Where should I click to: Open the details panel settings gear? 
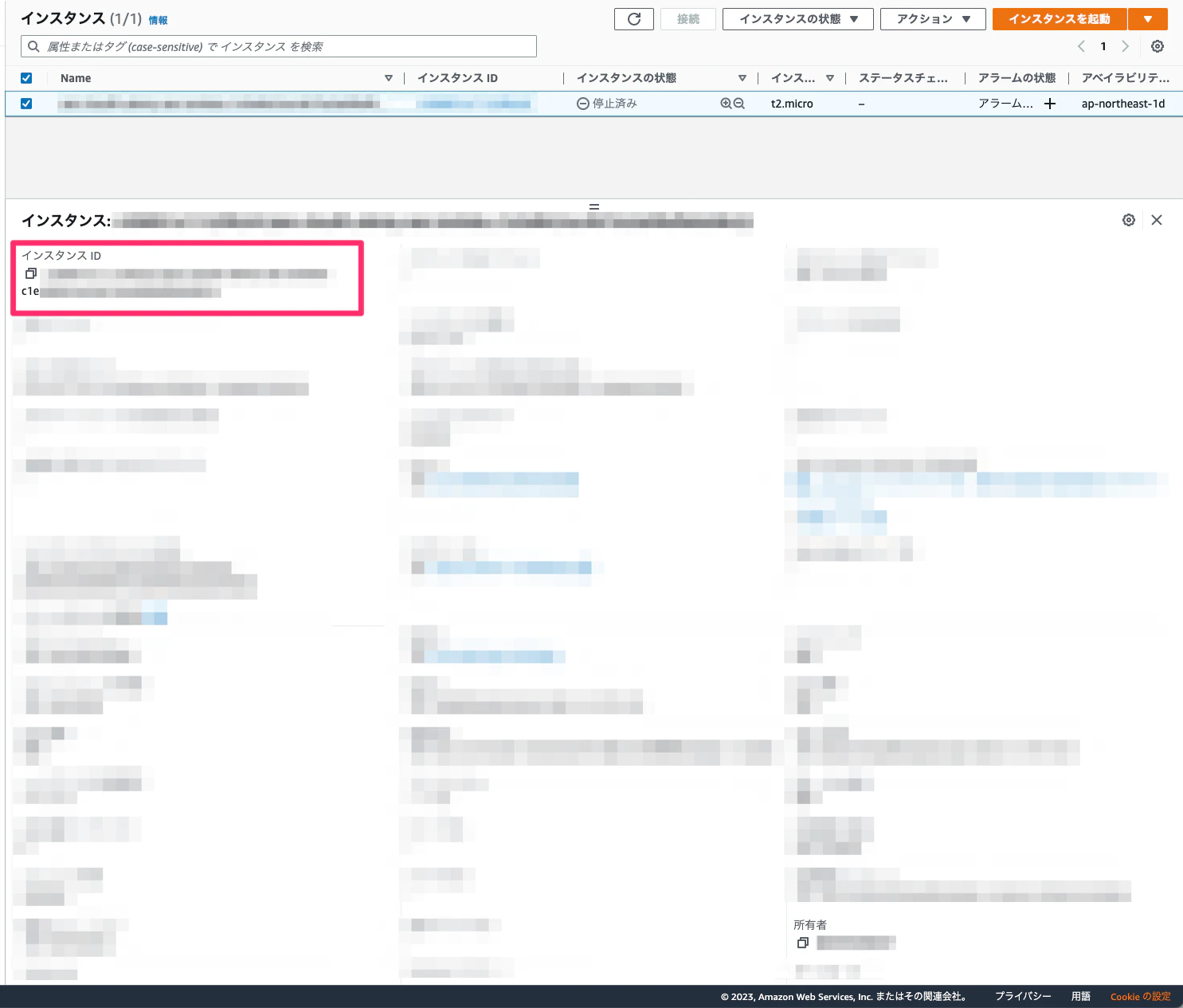(1129, 219)
